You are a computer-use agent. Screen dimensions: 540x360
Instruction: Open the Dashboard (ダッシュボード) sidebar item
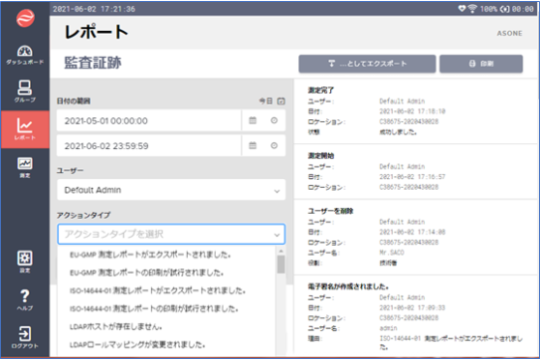25,55
